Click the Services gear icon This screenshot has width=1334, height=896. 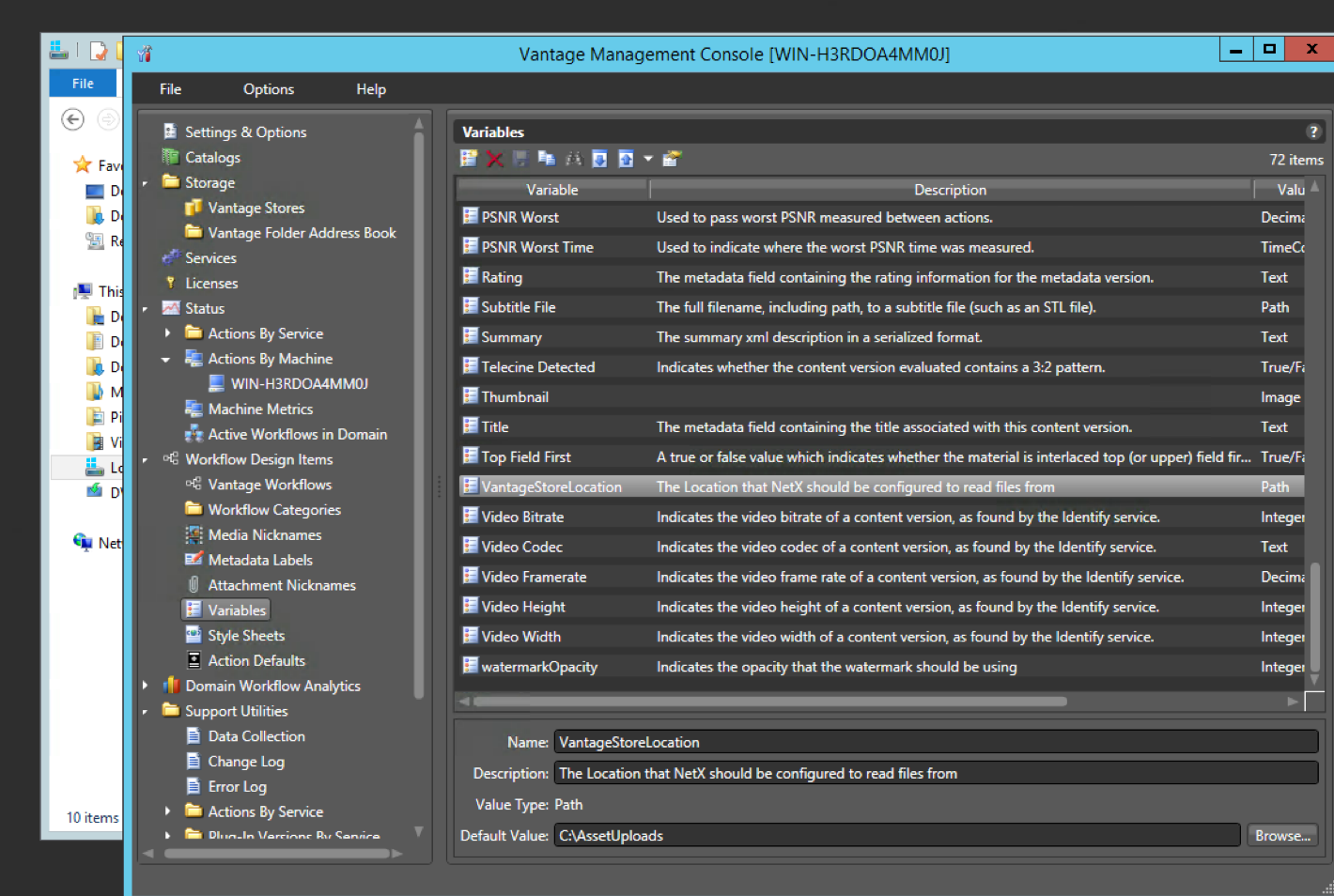coord(170,257)
